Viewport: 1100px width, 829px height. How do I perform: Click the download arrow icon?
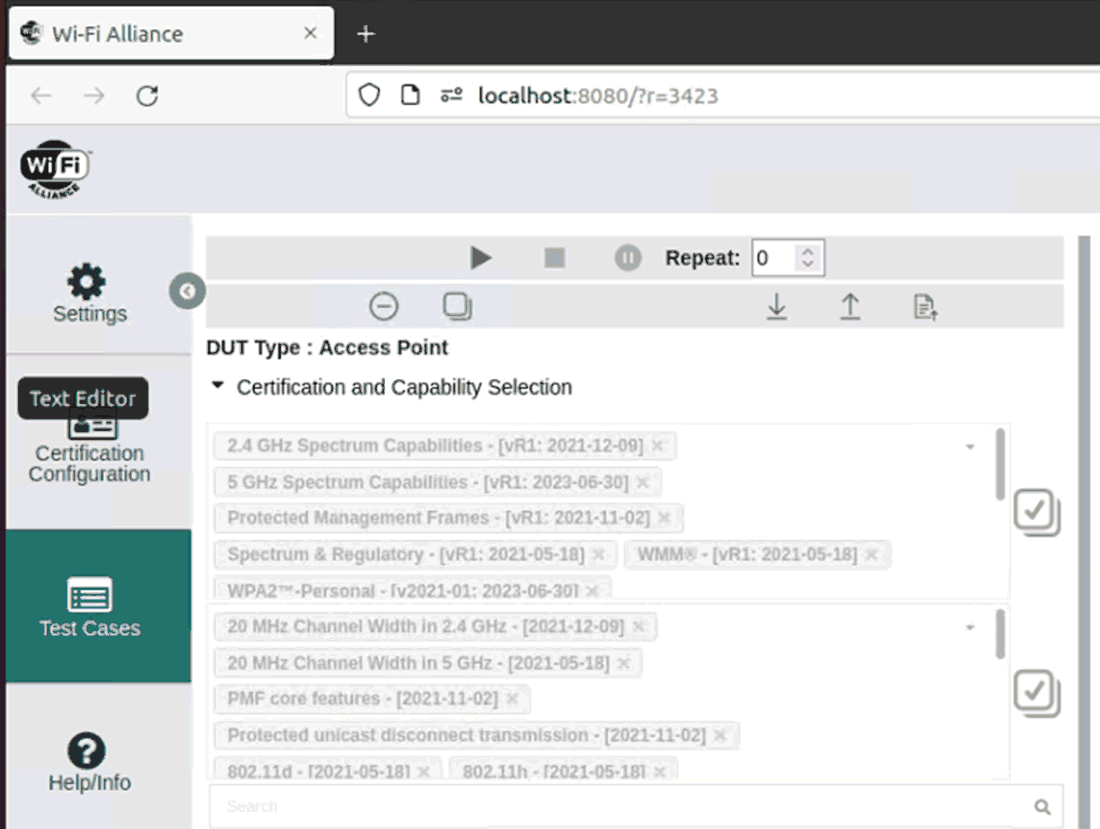pyautogui.click(x=776, y=306)
